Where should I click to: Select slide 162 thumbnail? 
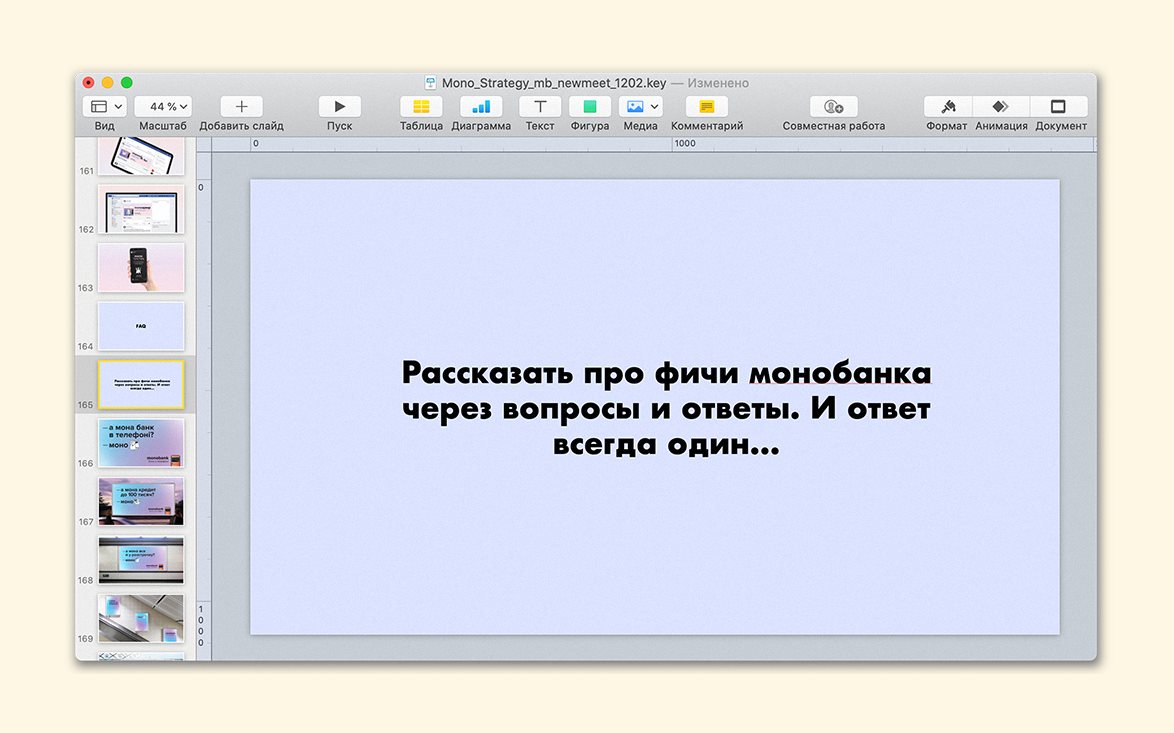(141, 209)
